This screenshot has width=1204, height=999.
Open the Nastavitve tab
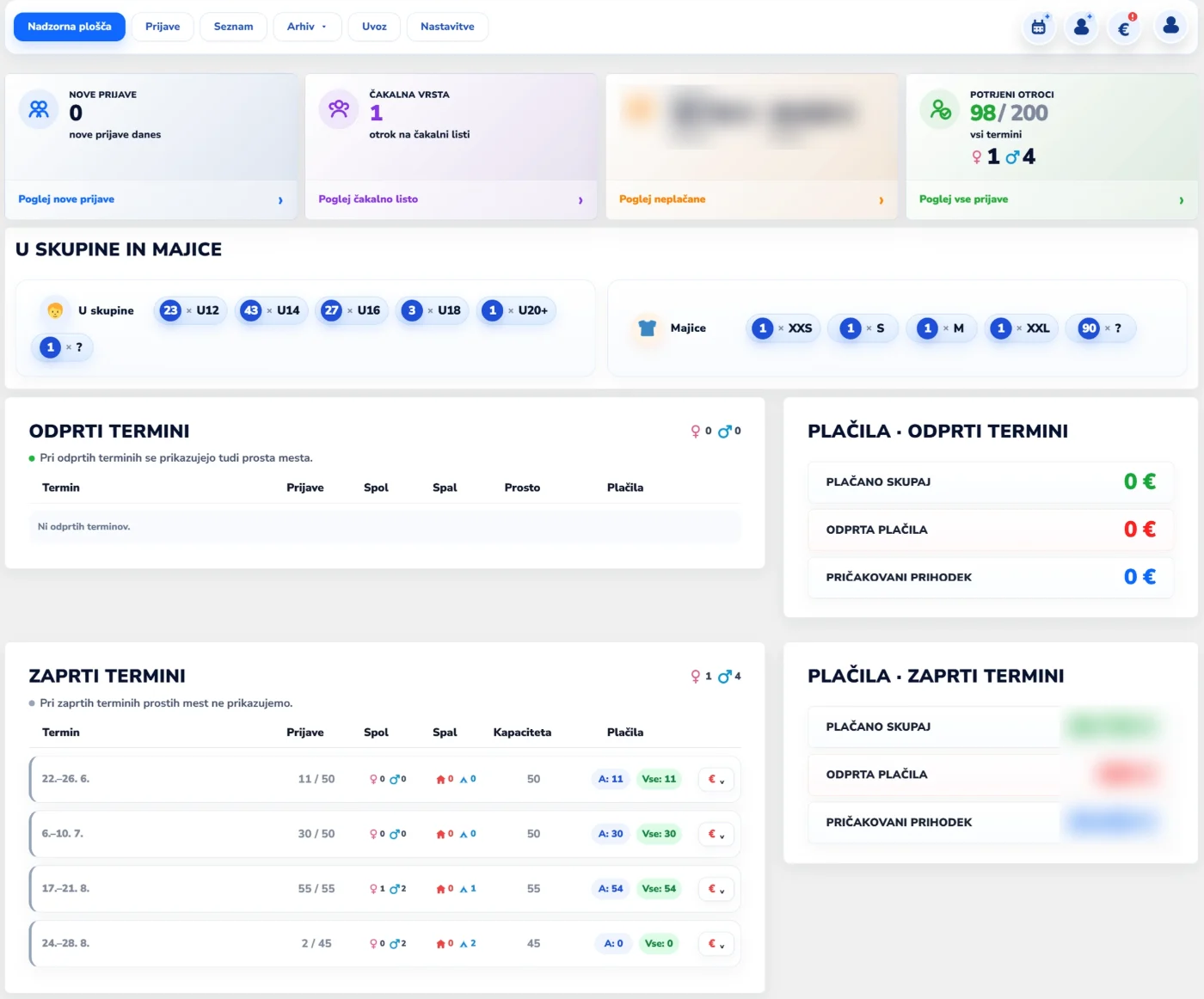pyautogui.click(x=447, y=27)
